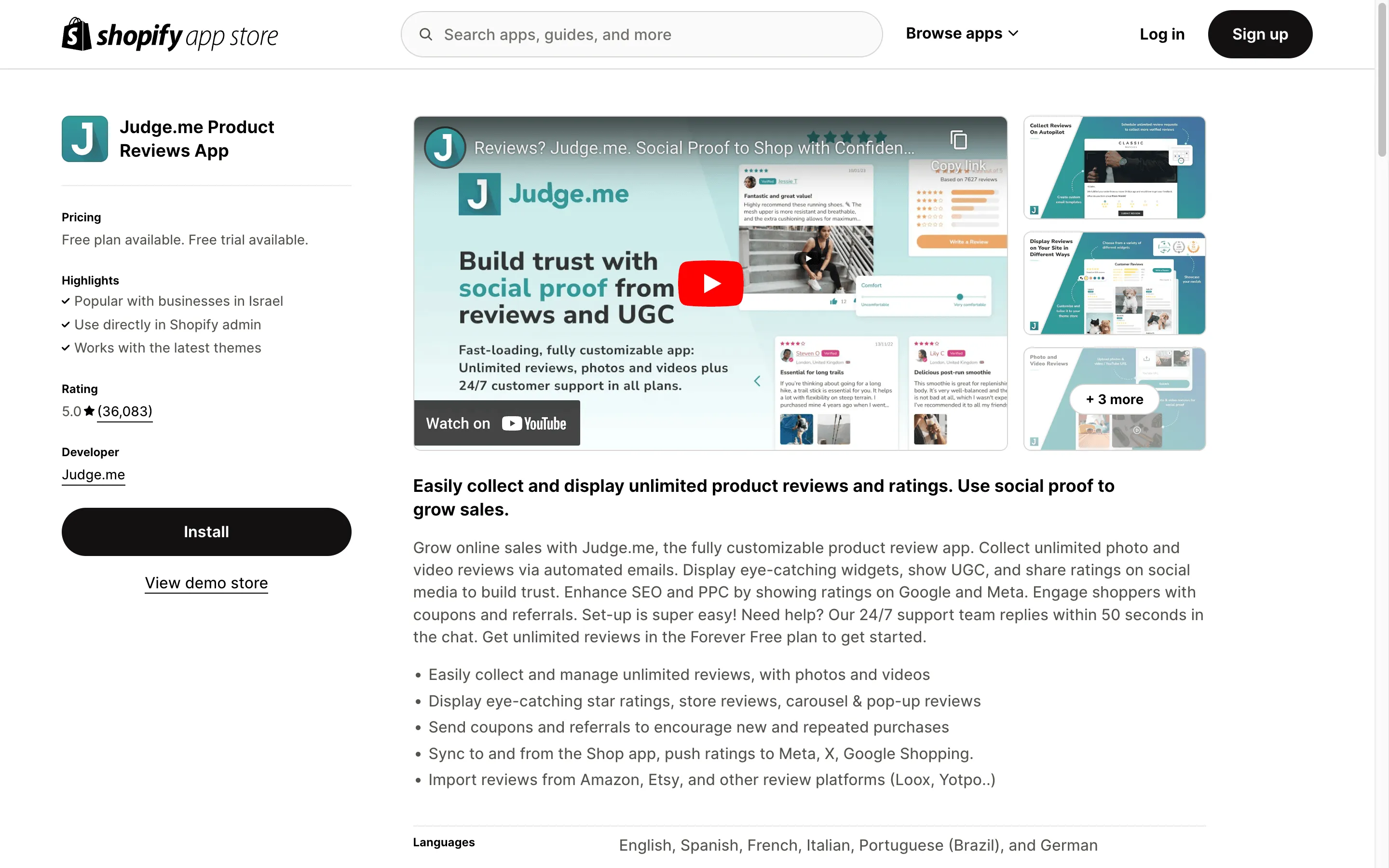
Task: Open the Judge.me Product Reviews App title
Action: [197, 139]
